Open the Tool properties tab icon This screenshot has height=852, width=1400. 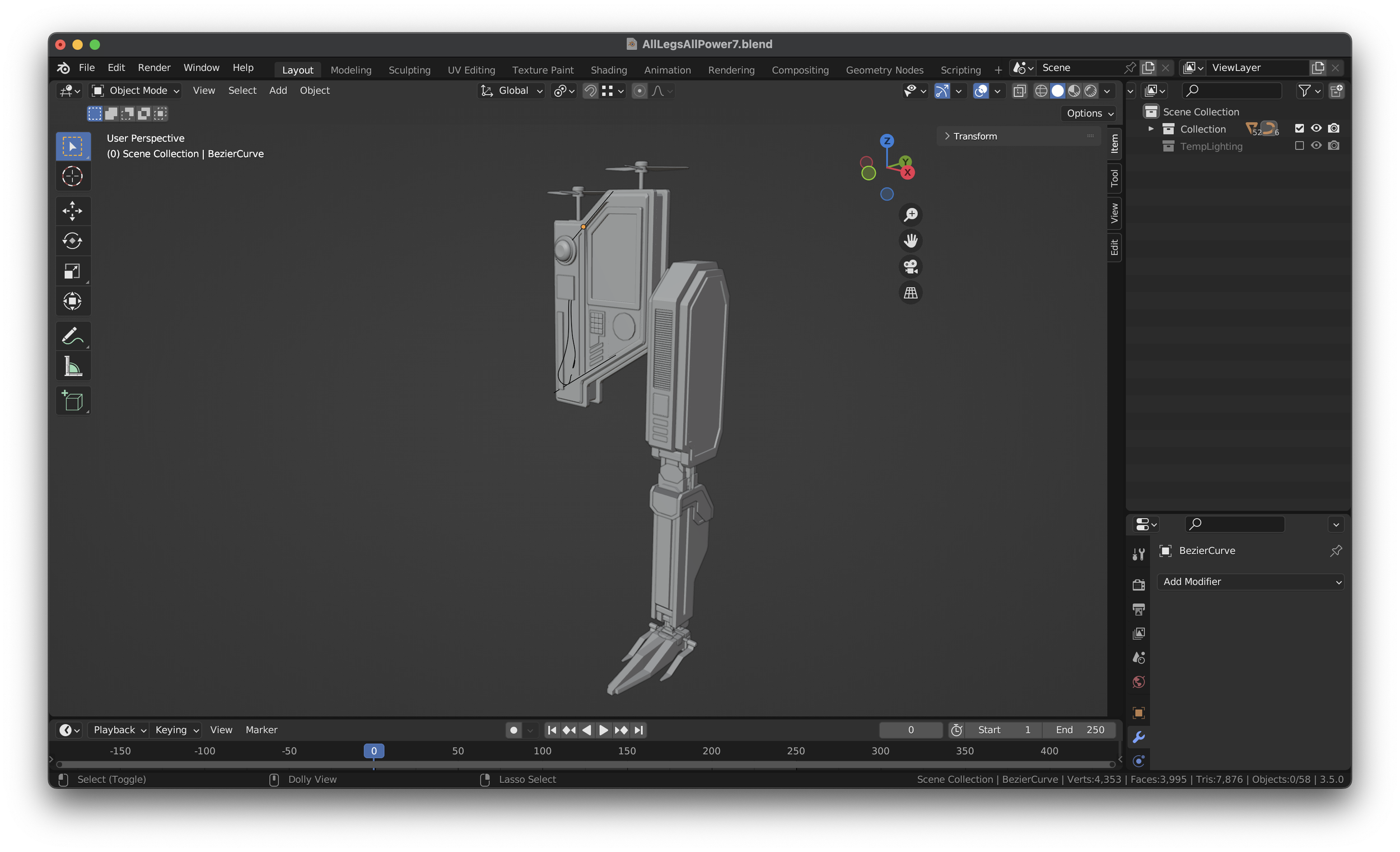point(1138,555)
